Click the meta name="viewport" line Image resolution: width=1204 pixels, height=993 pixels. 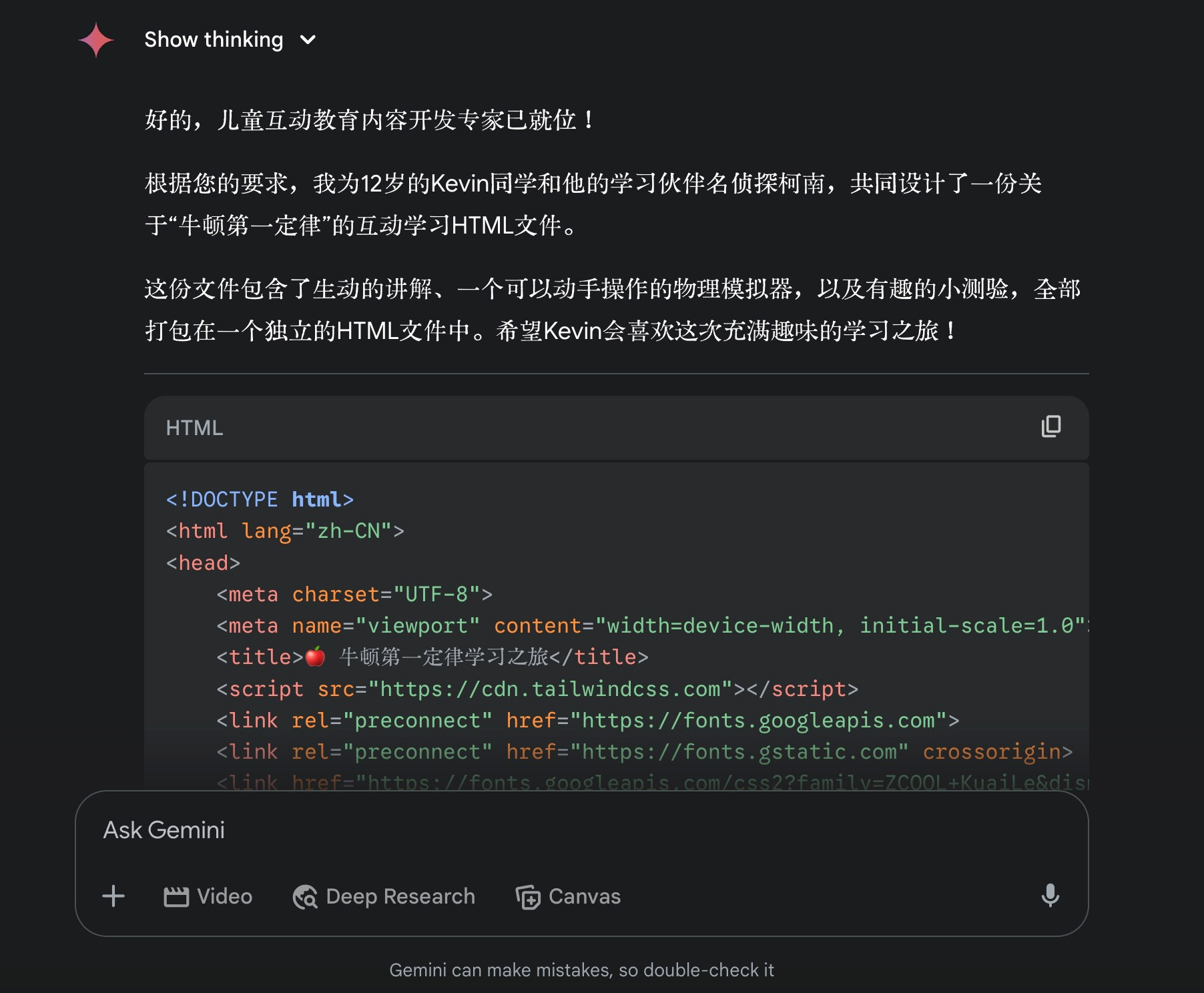[x=653, y=625]
